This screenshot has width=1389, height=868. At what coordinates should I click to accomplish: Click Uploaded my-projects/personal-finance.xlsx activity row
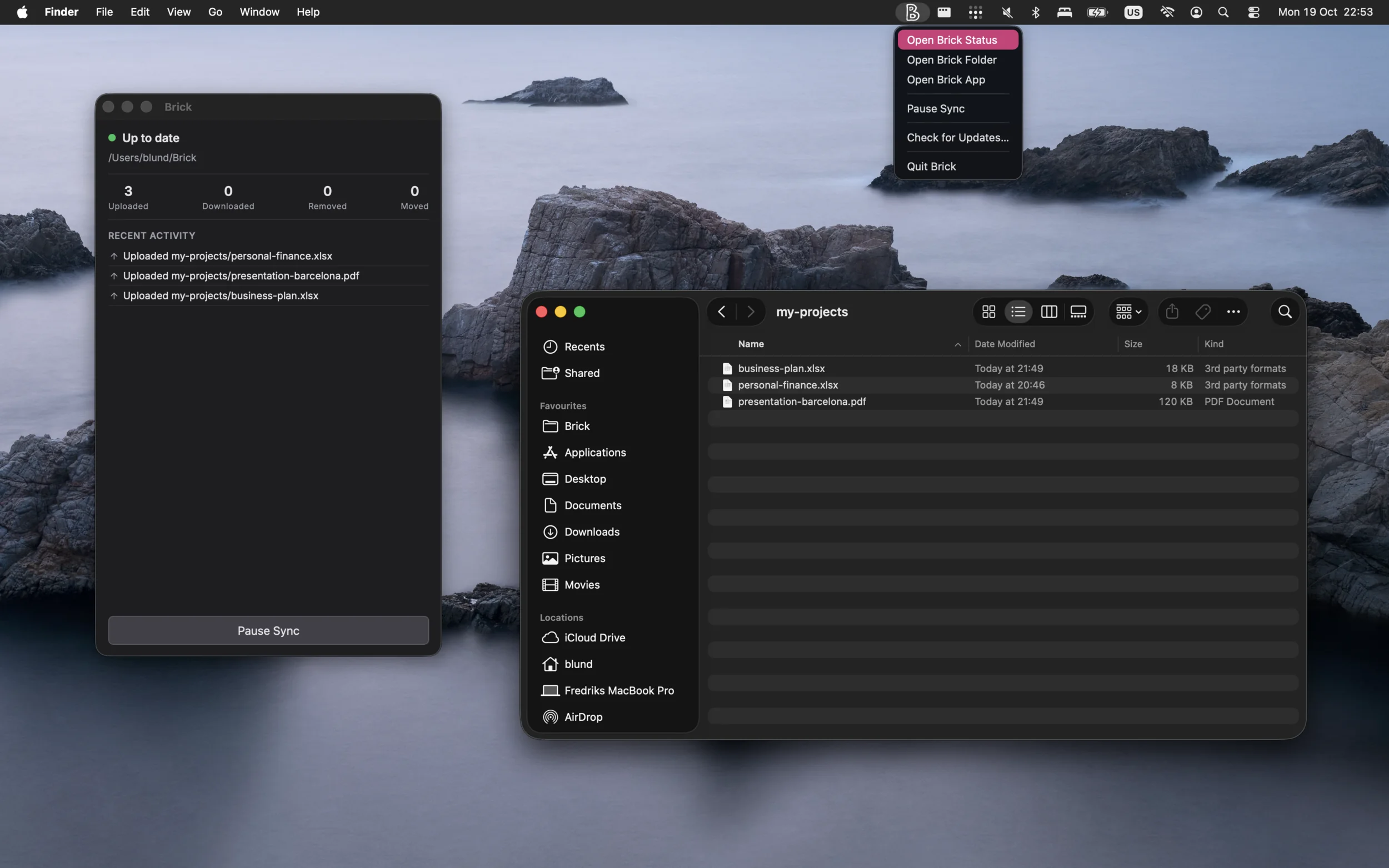(x=268, y=256)
